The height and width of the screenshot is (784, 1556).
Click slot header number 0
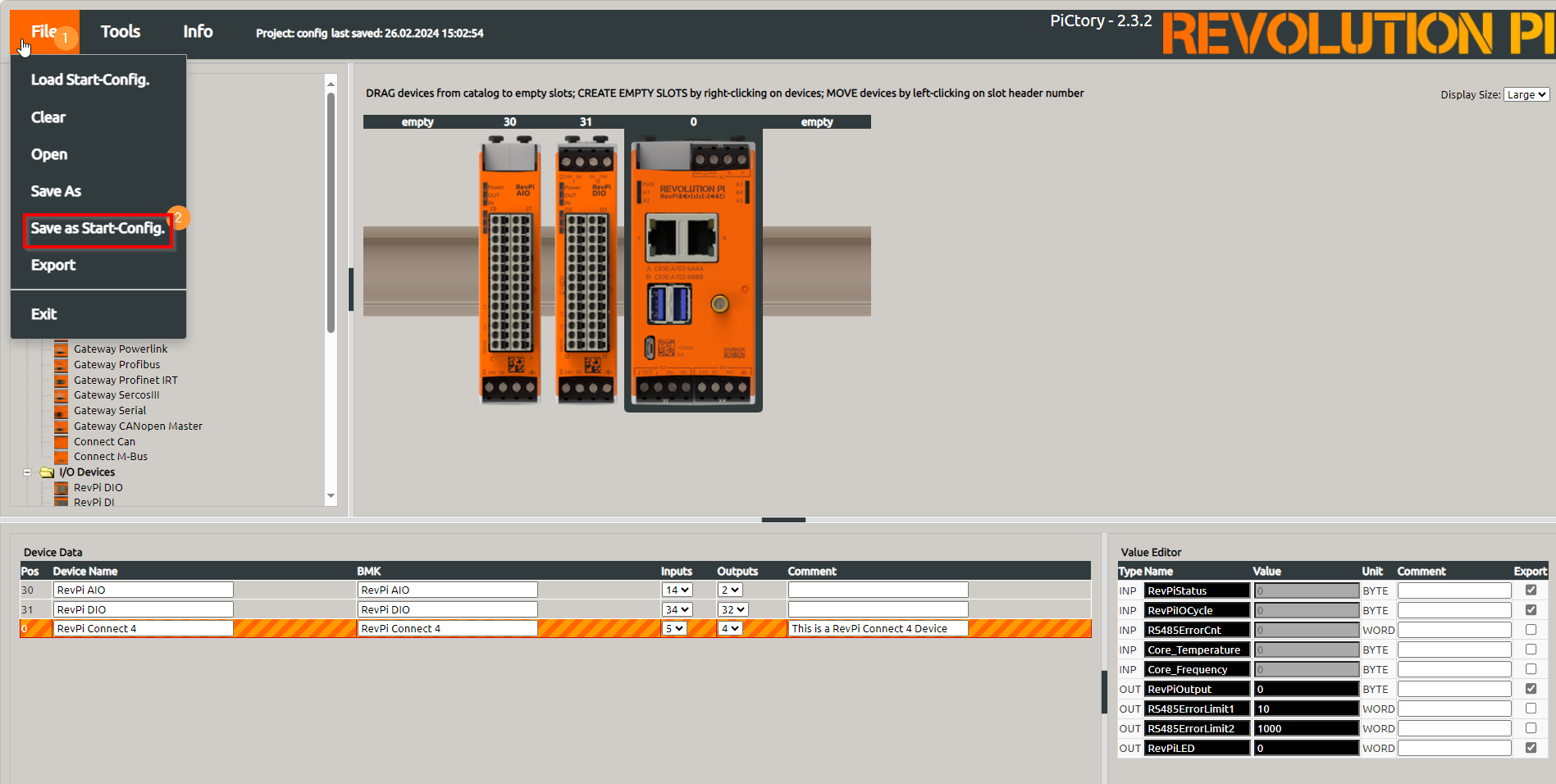(x=693, y=121)
